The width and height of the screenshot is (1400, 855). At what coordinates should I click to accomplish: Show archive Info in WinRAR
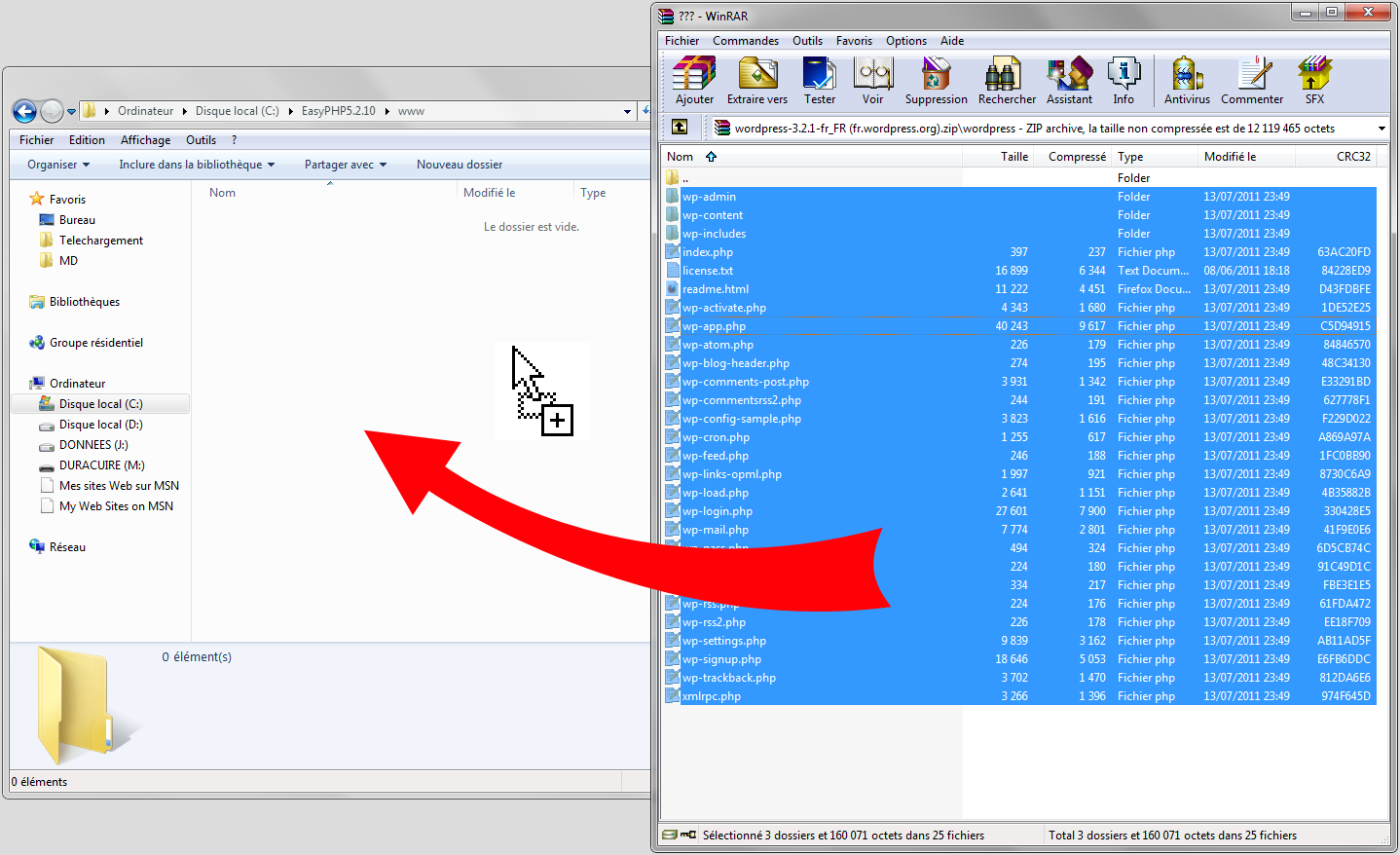coord(1124,80)
